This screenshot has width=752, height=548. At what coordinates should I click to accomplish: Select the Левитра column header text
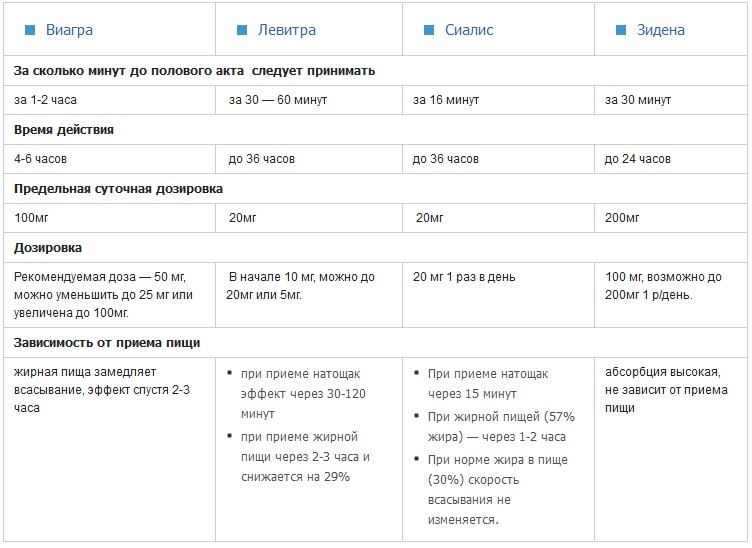click(287, 30)
